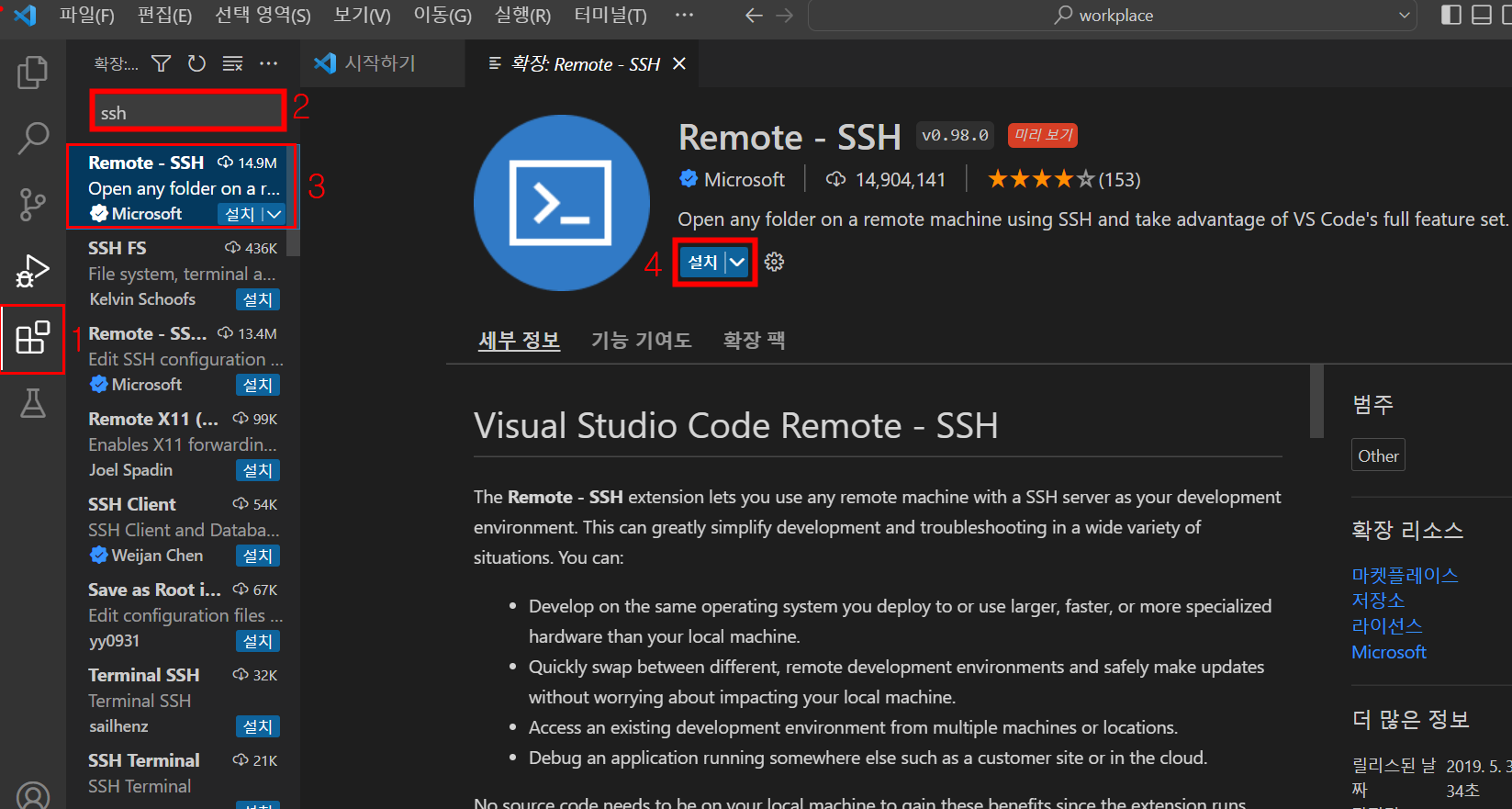This screenshot has width=1512, height=809.
Task: Open the 보기(V) menu
Action: [x=362, y=16]
